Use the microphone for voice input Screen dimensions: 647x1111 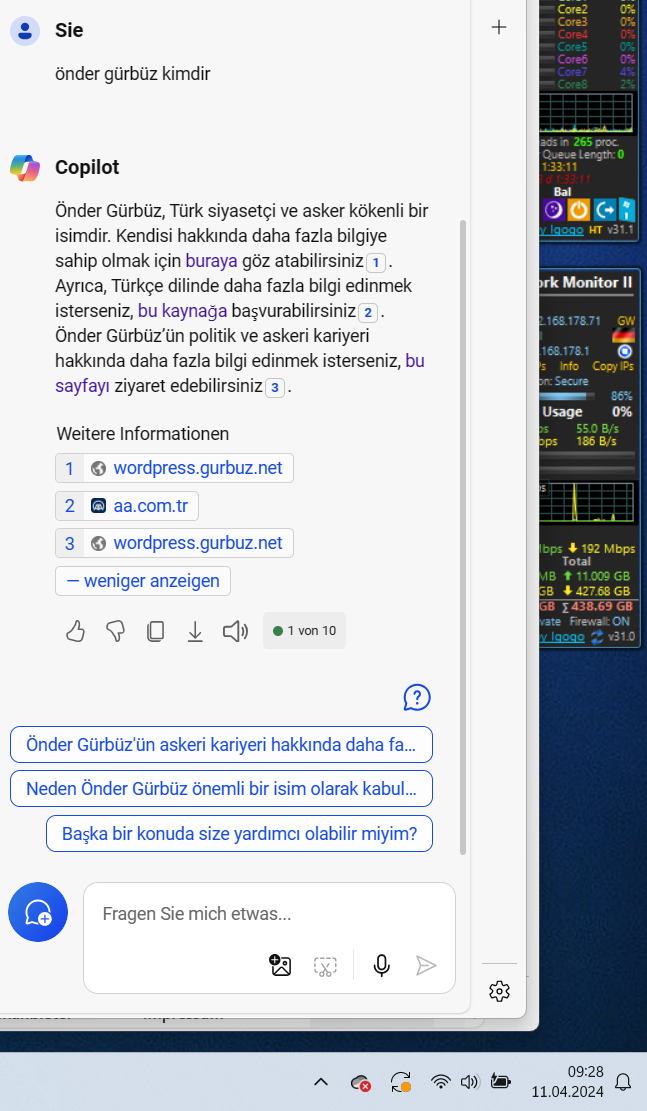coord(381,965)
